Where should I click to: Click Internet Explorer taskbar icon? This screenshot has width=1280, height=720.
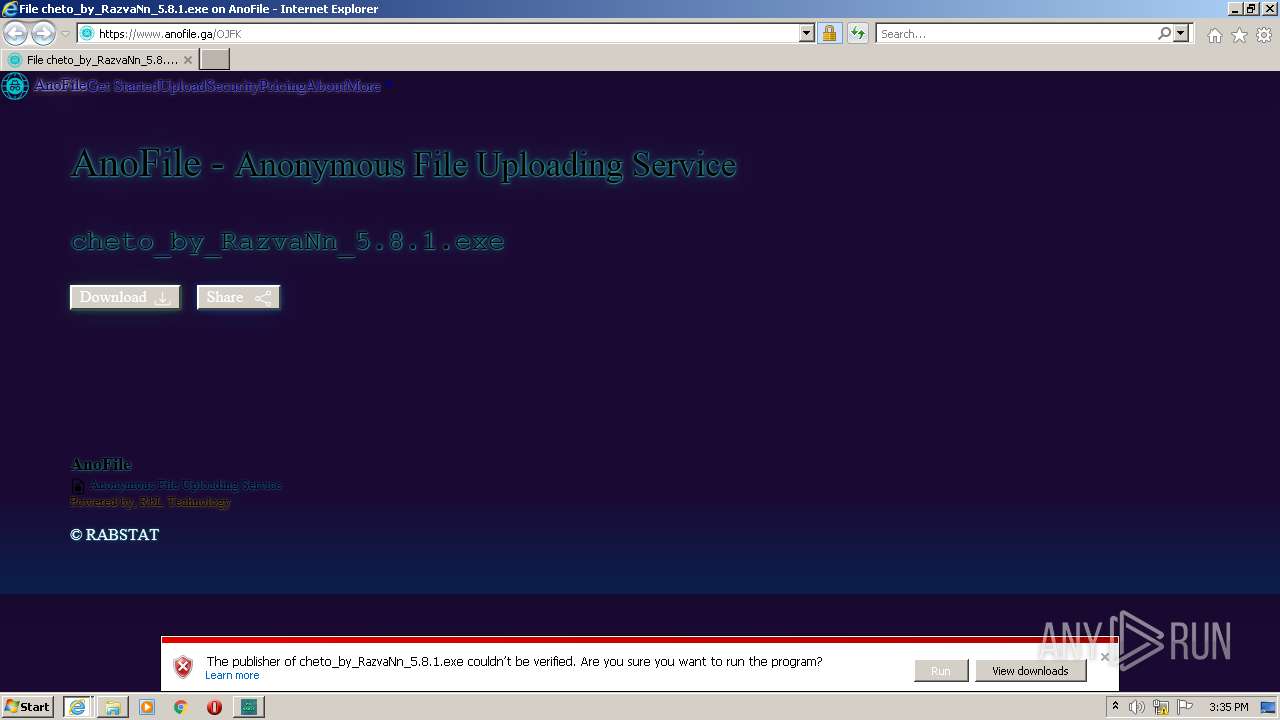pos(77,707)
